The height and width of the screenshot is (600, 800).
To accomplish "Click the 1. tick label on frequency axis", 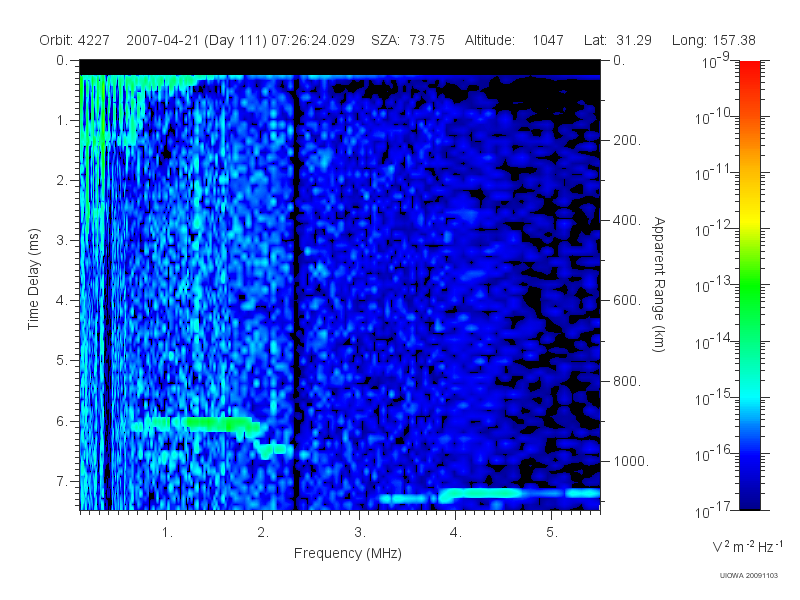I will (x=167, y=533).
